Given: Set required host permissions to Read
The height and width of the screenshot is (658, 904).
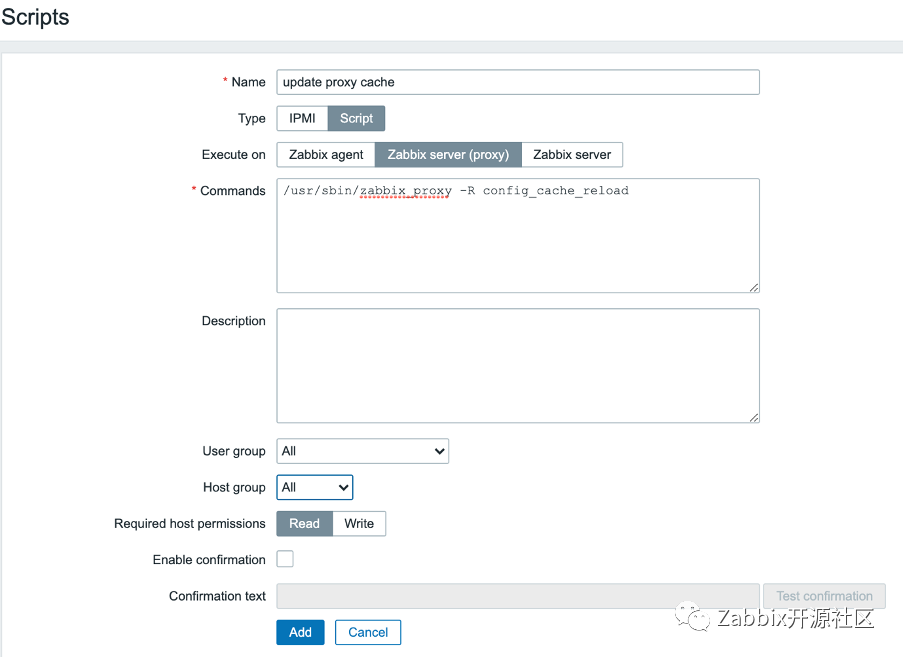Looking at the screenshot, I should pyautogui.click(x=304, y=524).
